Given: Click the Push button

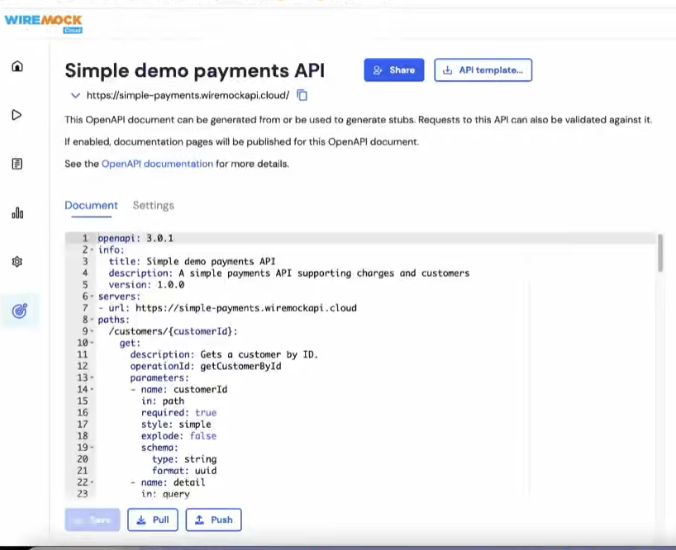Looking at the screenshot, I should coord(213,520).
